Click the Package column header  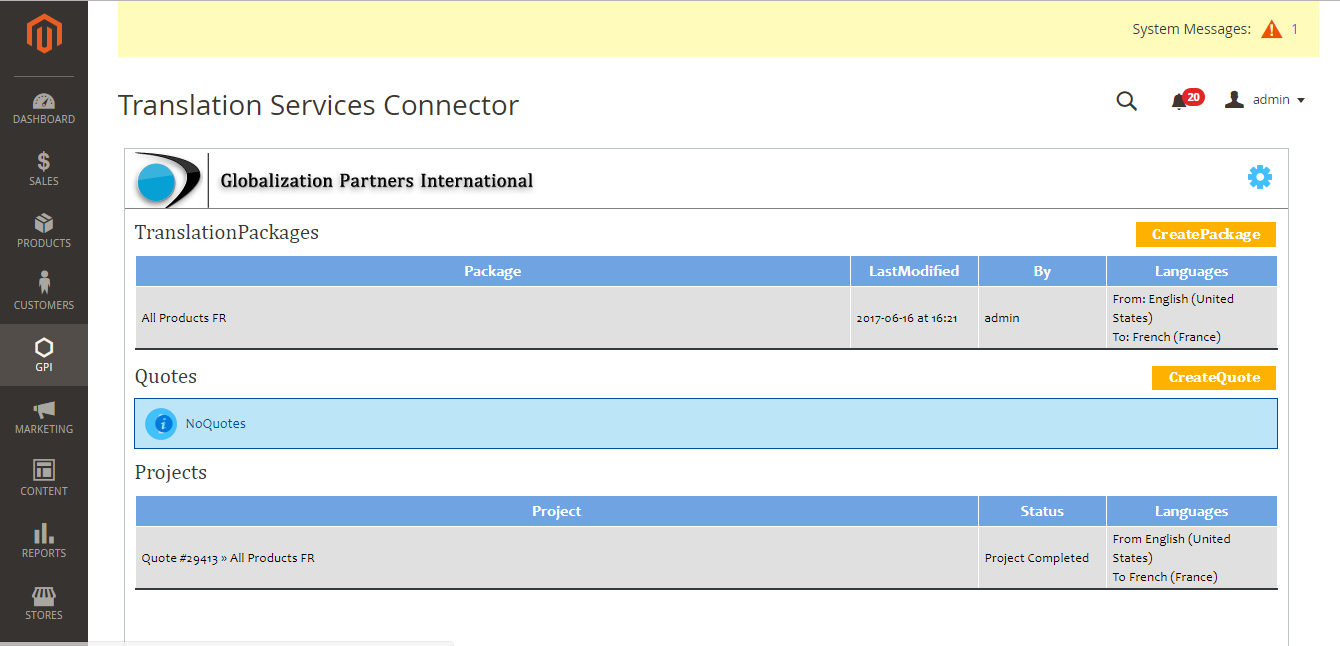pos(493,271)
